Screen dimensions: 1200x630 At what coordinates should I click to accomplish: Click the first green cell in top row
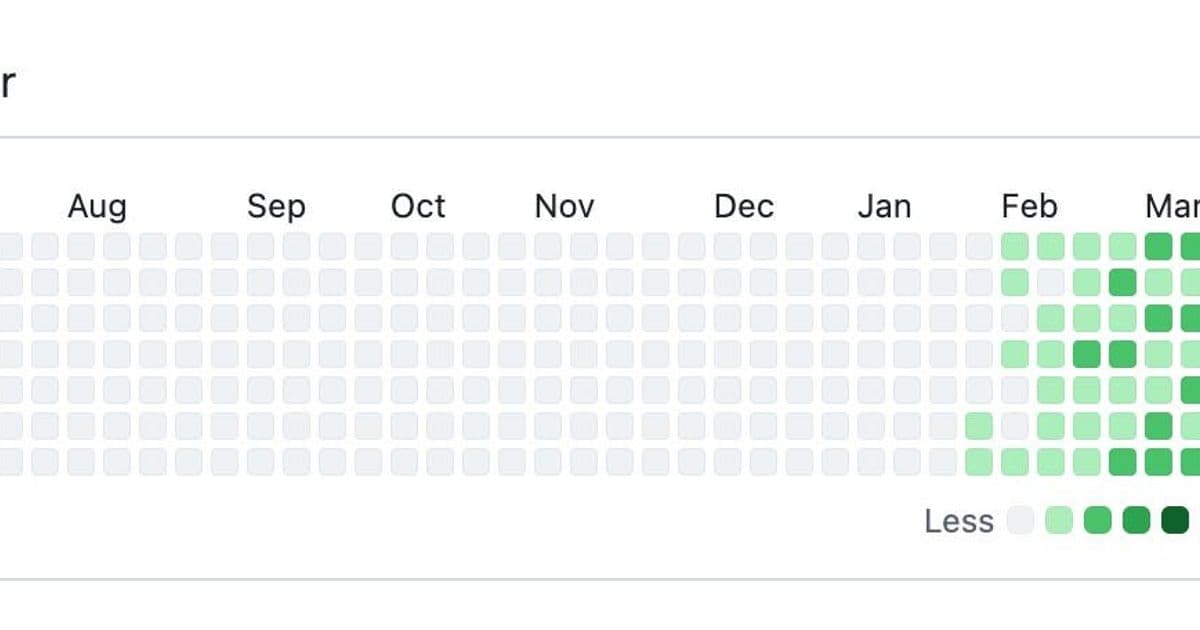tap(1015, 246)
